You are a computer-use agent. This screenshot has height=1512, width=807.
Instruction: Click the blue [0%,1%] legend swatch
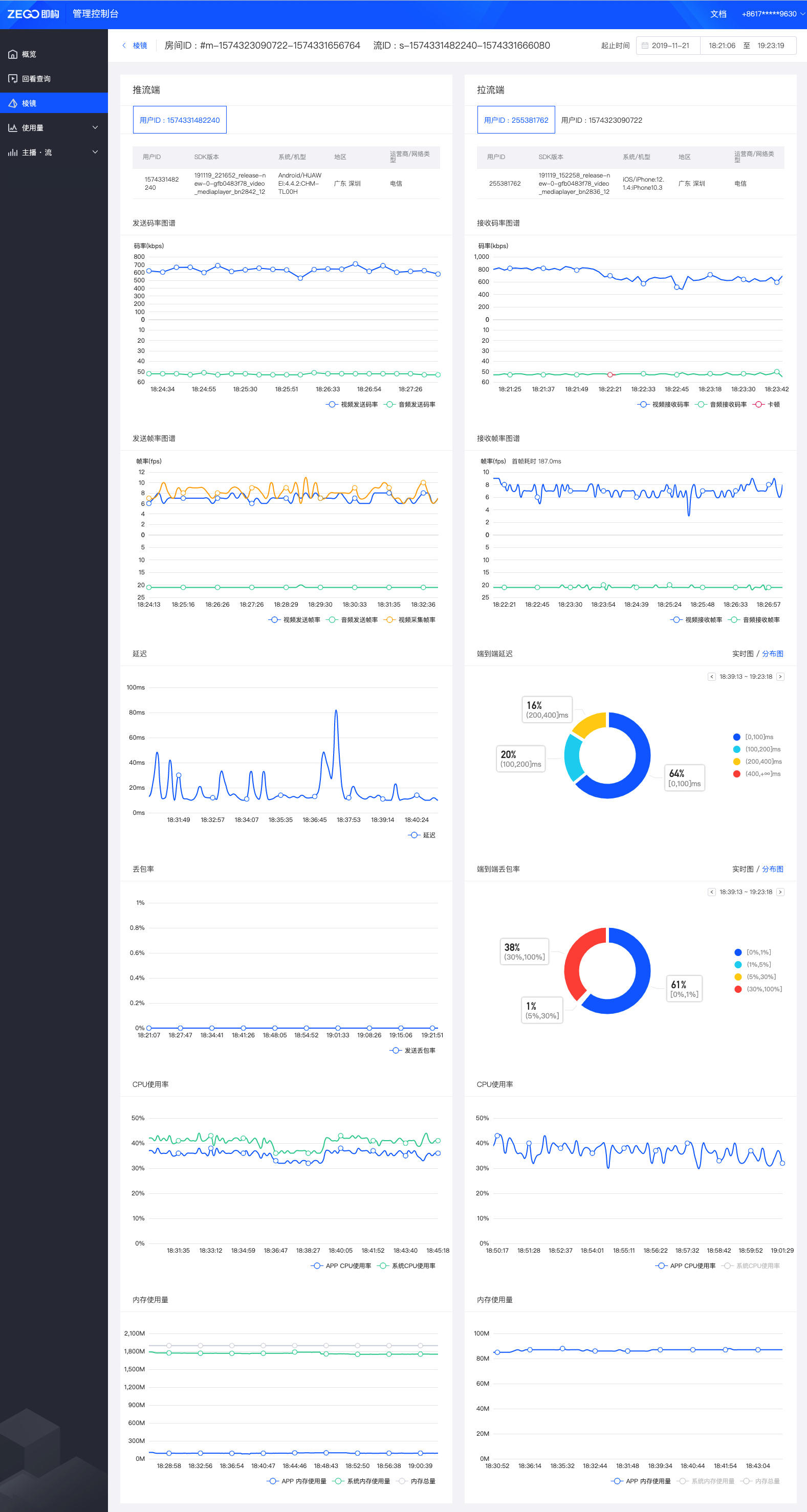pyautogui.click(x=738, y=952)
